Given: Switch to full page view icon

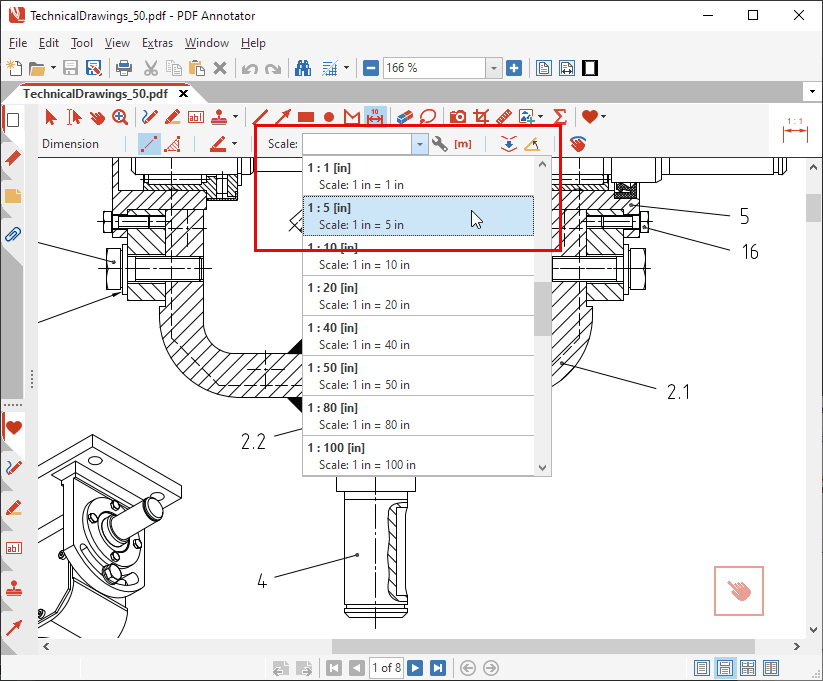Looking at the screenshot, I should [544, 68].
